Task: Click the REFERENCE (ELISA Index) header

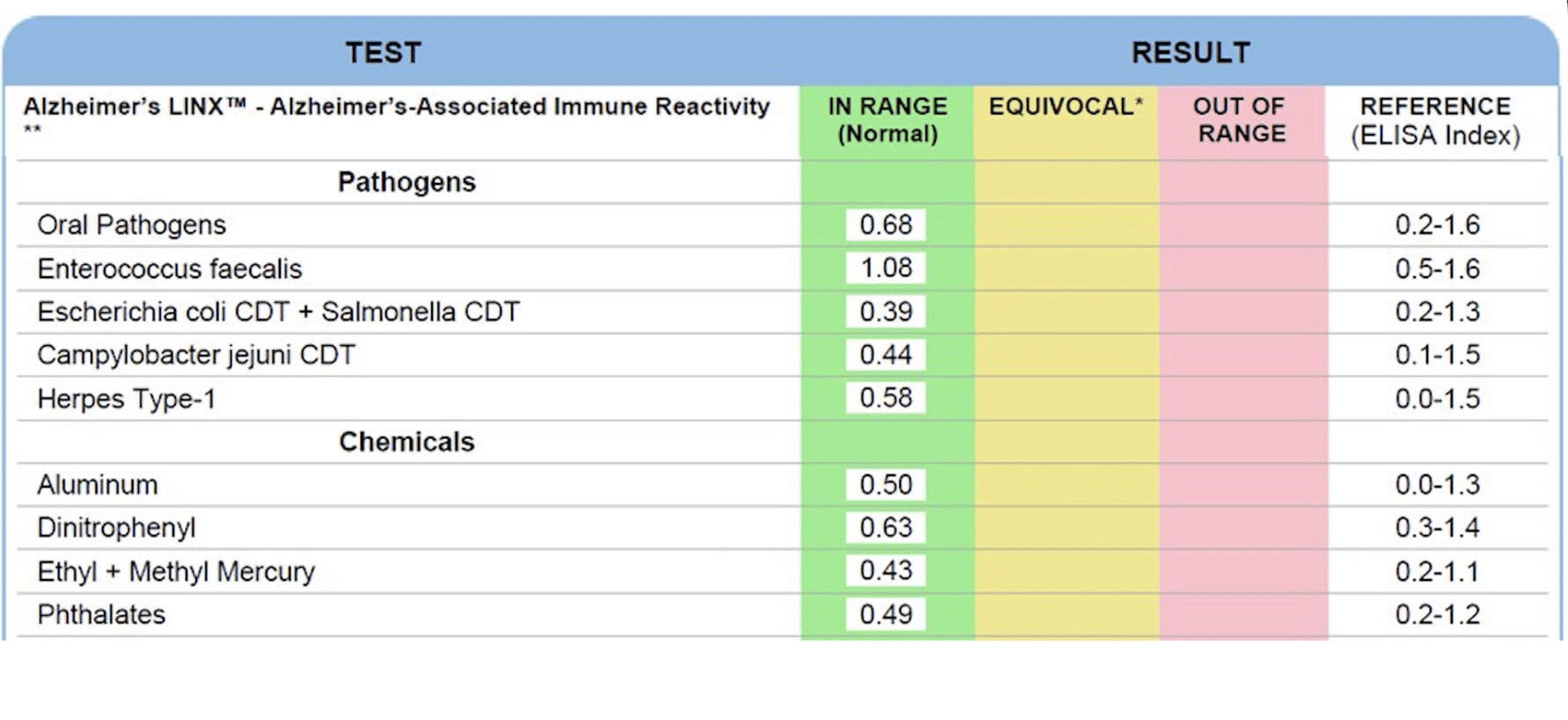Action: [1435, 121]
